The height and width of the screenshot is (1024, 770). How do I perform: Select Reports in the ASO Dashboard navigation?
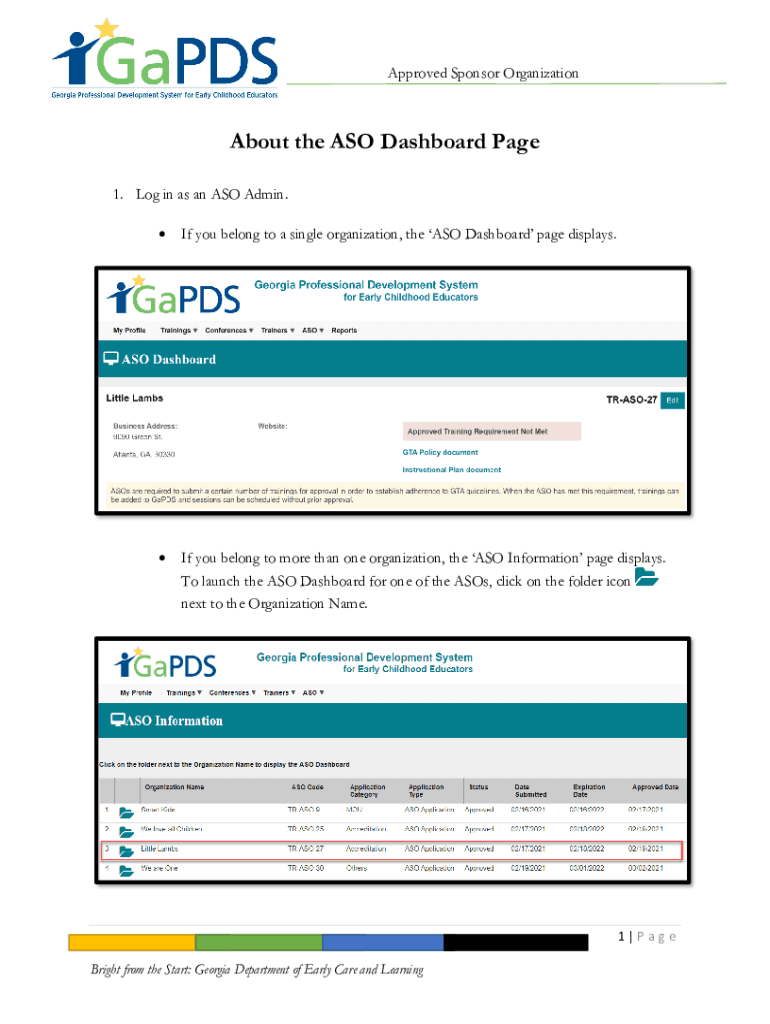tap(344, 330)
